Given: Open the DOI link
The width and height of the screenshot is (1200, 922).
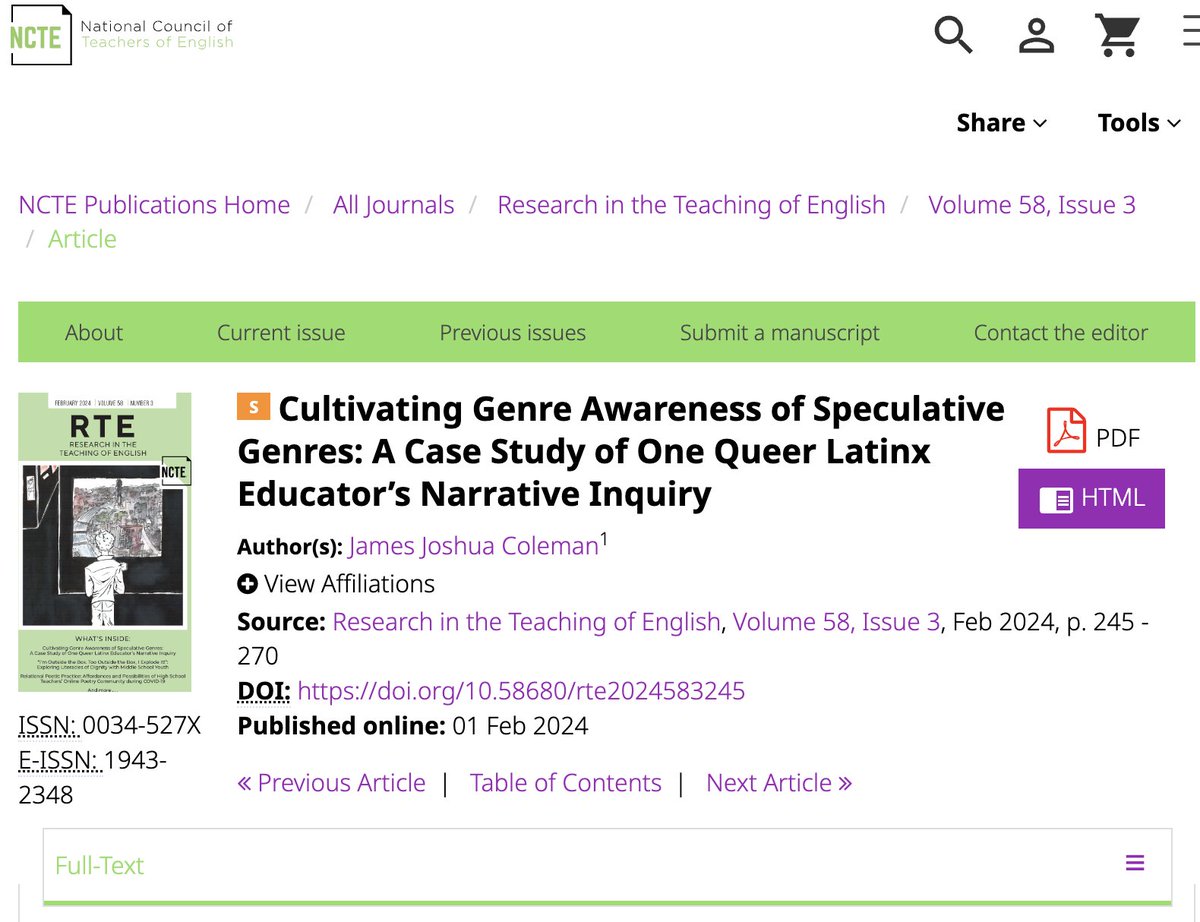Looking at the screenshot, I should (521, 691).
